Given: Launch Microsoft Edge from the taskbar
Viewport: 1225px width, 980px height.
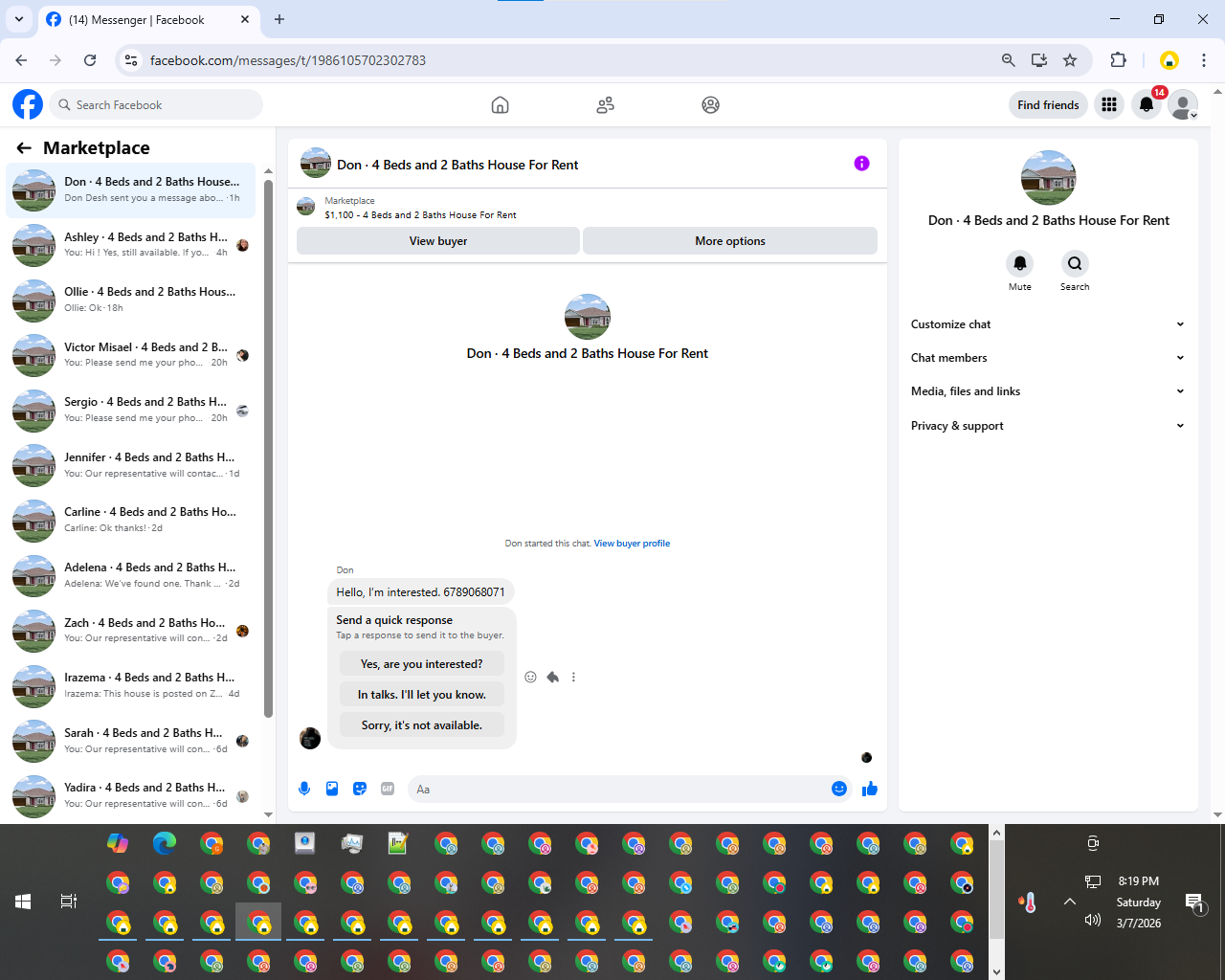Looking at the screenshot, I should tap(165, 843).
